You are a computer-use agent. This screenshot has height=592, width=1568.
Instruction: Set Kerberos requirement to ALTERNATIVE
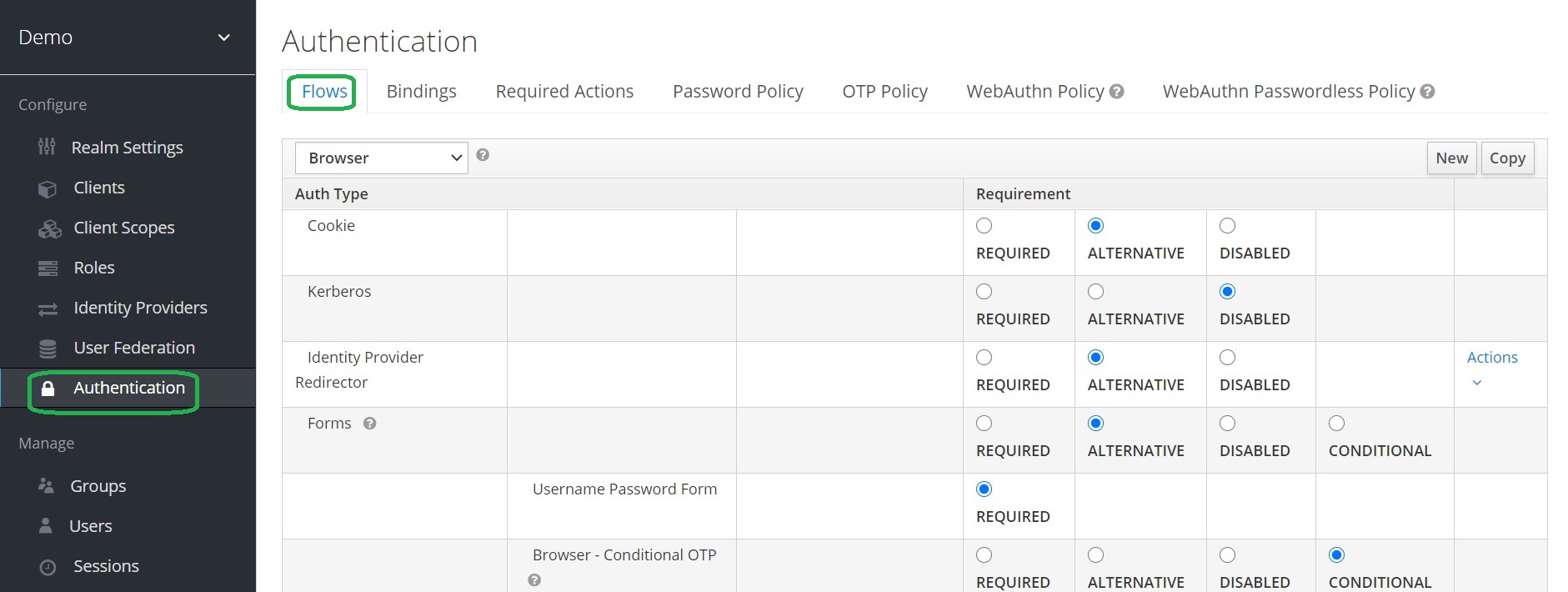tap(1096, 292)
